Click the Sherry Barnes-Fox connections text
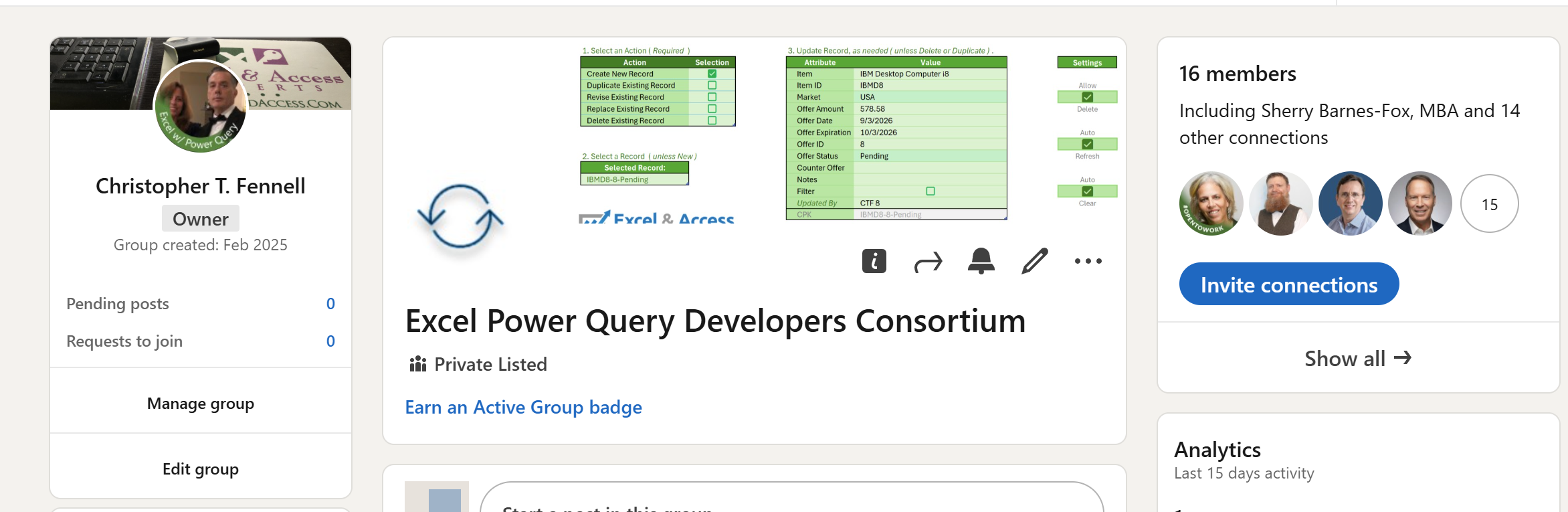1568x512 pixels. 1349,124
